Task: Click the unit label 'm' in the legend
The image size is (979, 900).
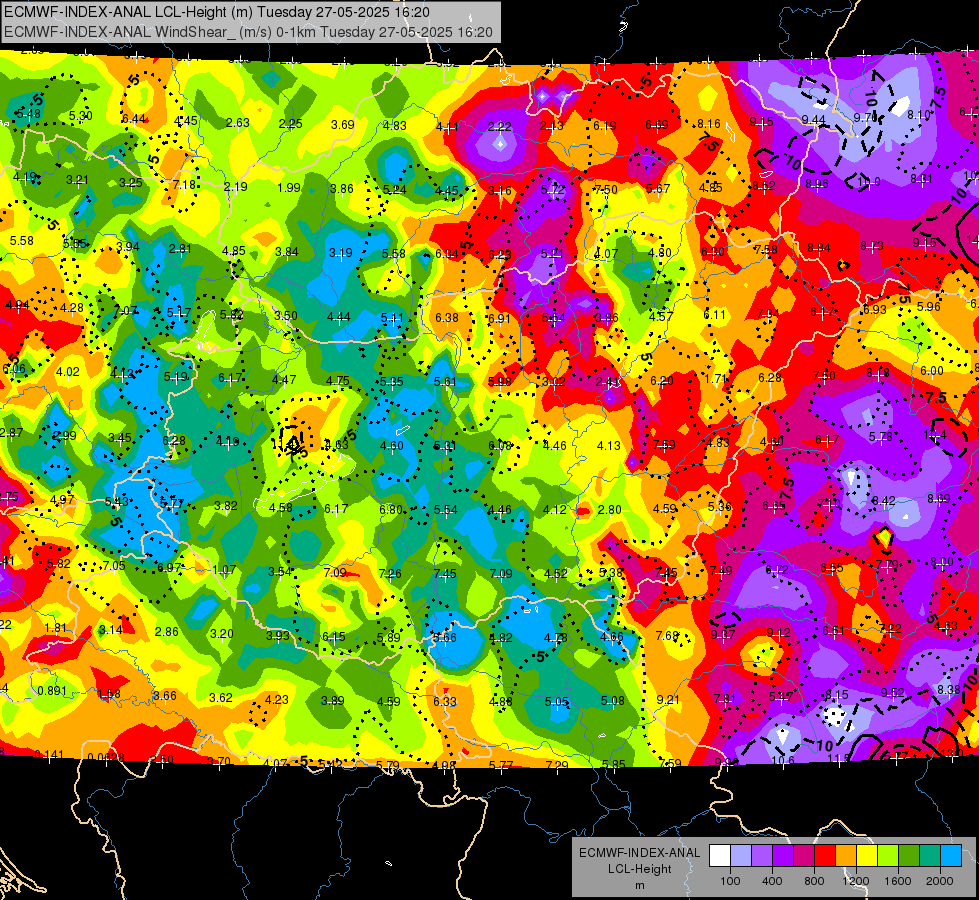Action: [640, 885]
